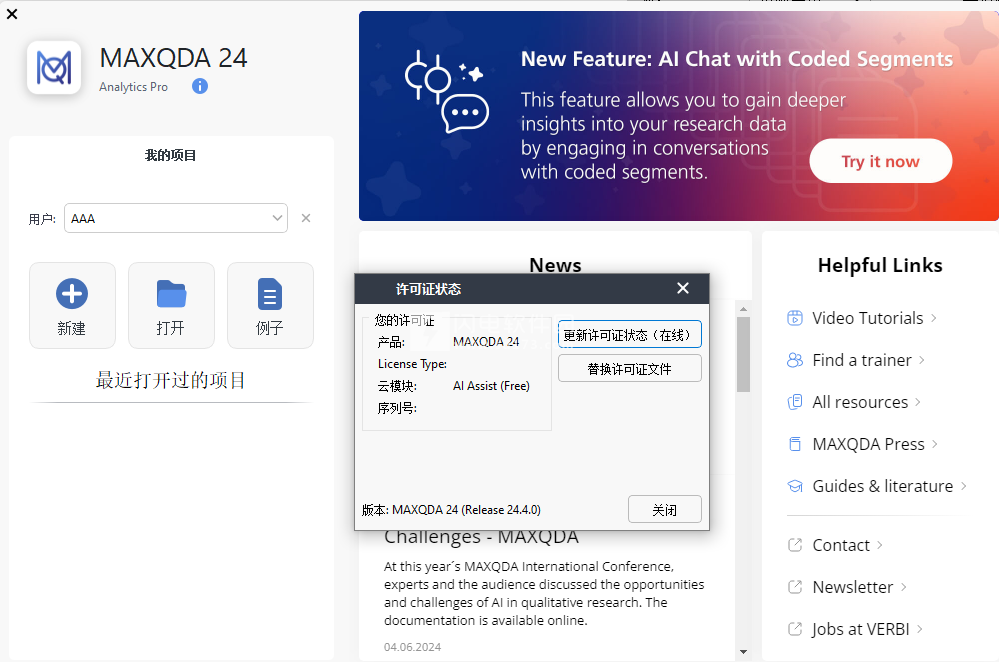Image resolution: width=999 pixels, height=662 pixels.
Task: Expand the Newsletter chevron
Action: 903,587
